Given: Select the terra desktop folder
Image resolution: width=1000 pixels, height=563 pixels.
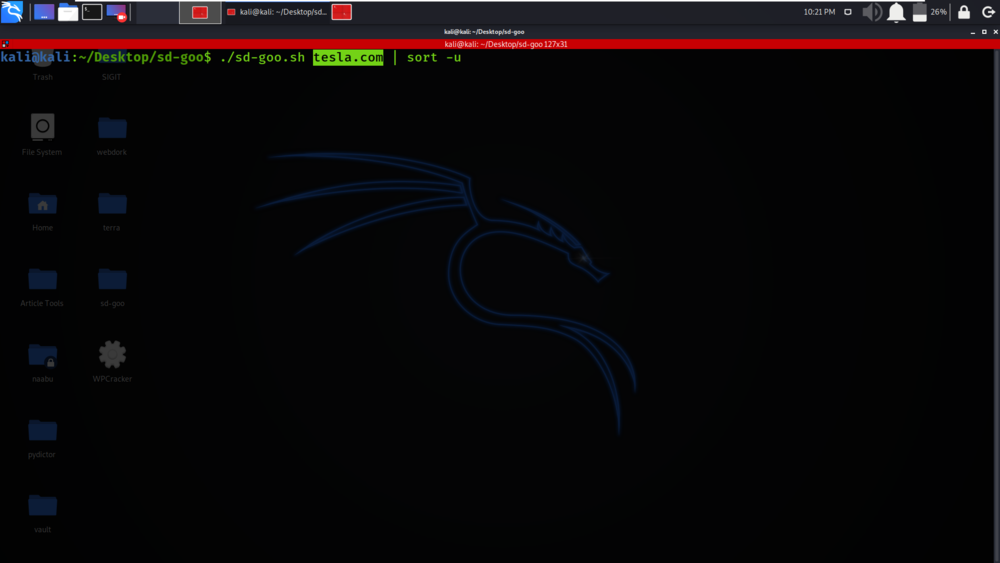Looking at the screenshot, I should [112, 212].
